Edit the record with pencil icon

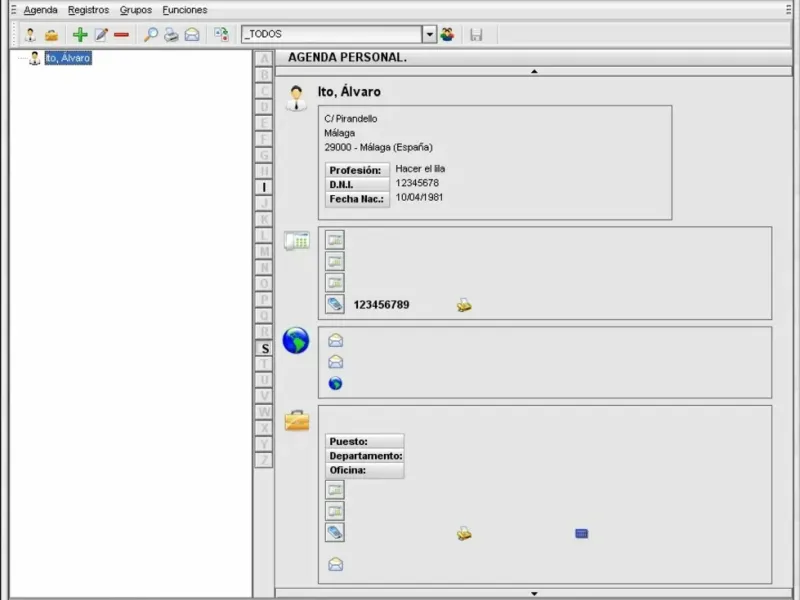pos(101,35)
